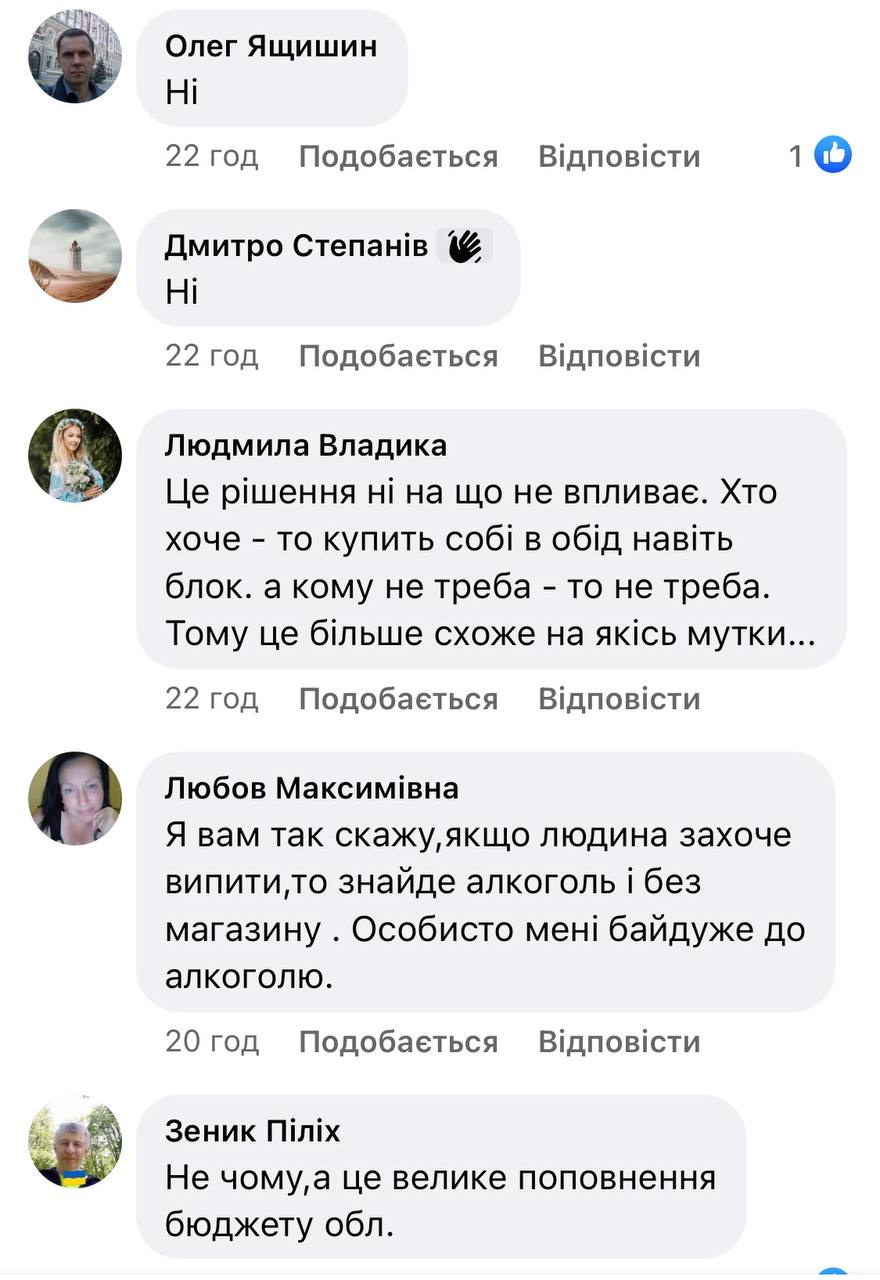Like Людмила Владика's comment

[x=398, y=698]
